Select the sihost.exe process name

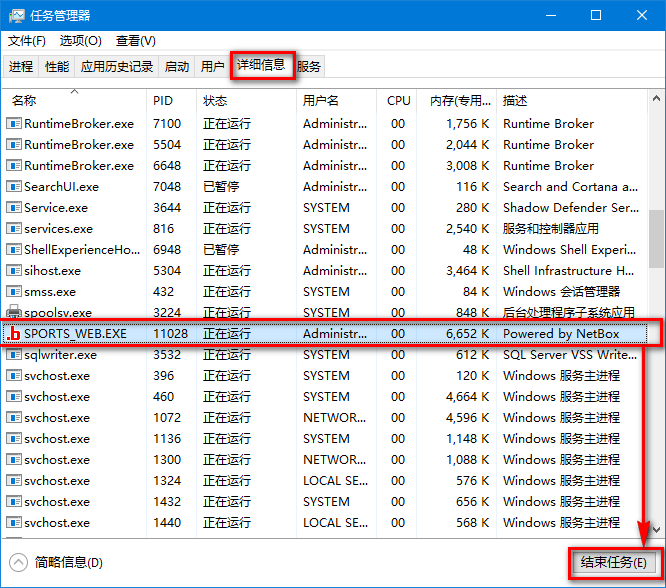pos(52,271)
